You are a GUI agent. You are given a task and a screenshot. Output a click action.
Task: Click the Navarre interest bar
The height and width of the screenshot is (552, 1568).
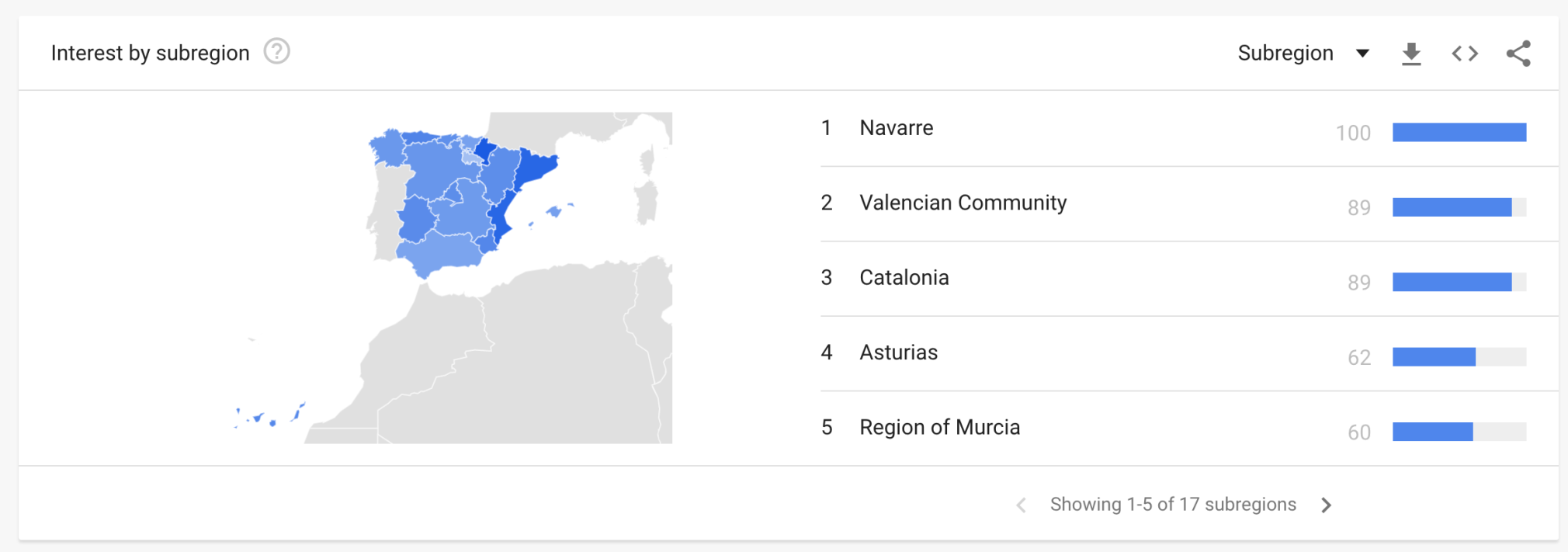1459,132
